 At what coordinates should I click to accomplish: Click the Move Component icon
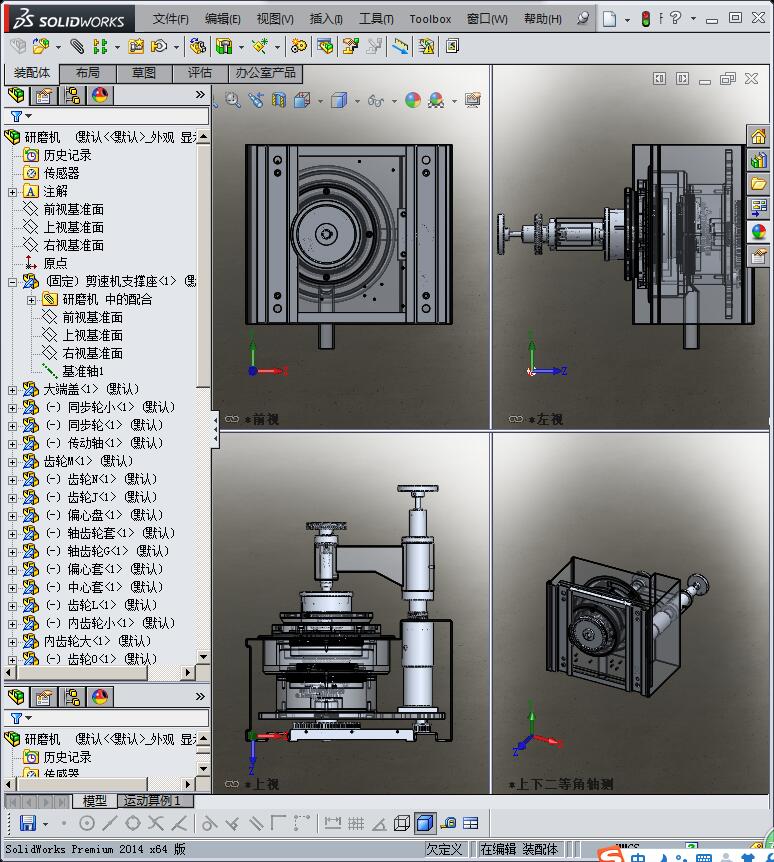(x=159, y=47)
